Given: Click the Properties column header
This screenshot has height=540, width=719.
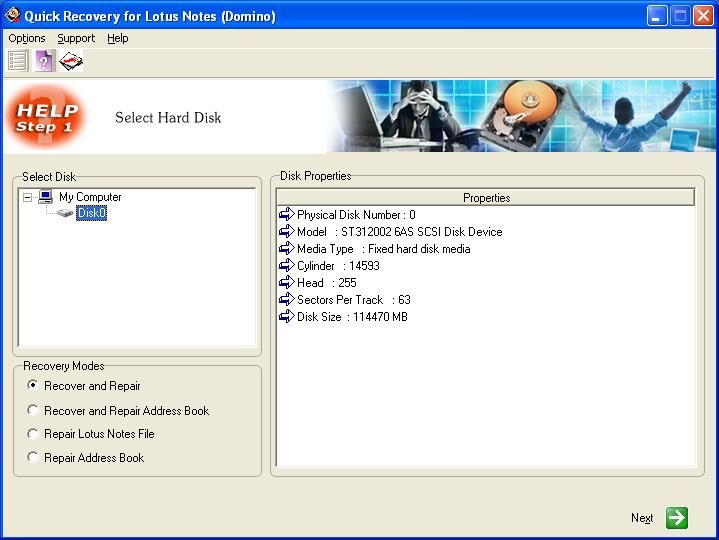Looking at the screenshot, I should click(x=486, y=198).
